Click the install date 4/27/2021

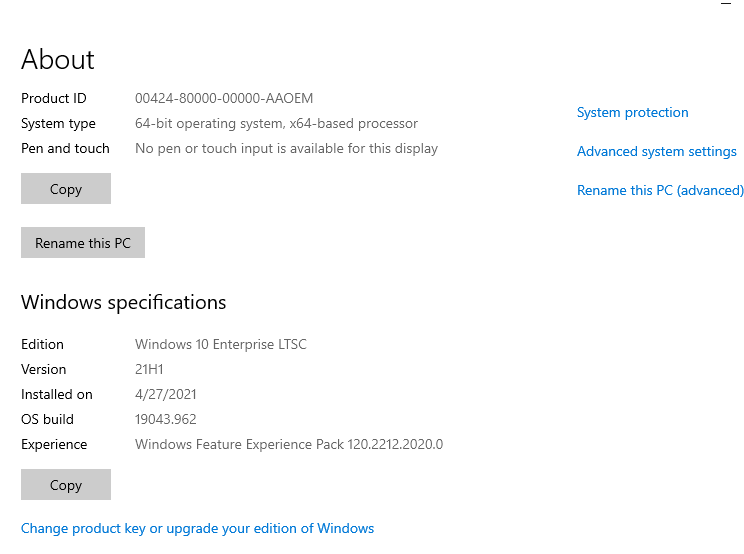167,394
